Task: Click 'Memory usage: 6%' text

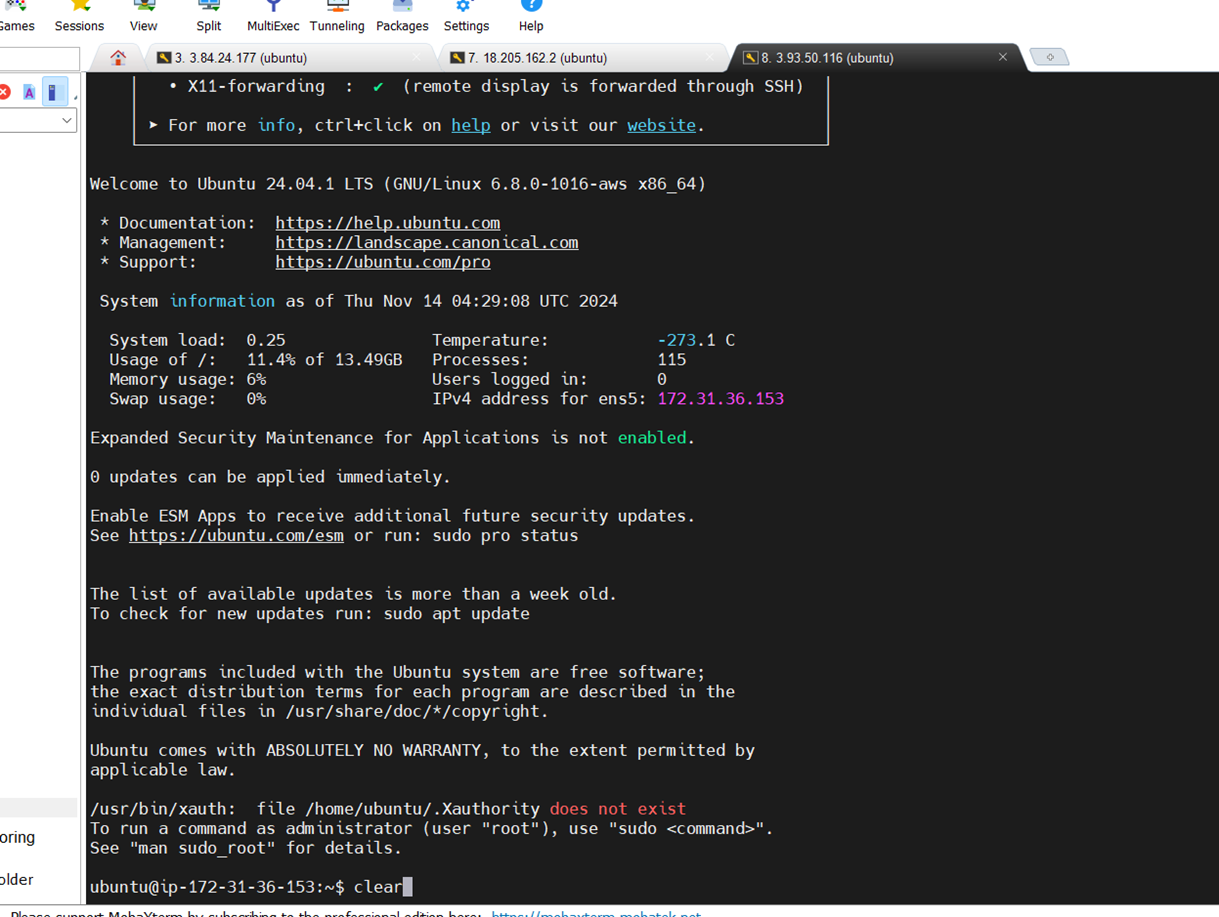Action: click(187, 379)
